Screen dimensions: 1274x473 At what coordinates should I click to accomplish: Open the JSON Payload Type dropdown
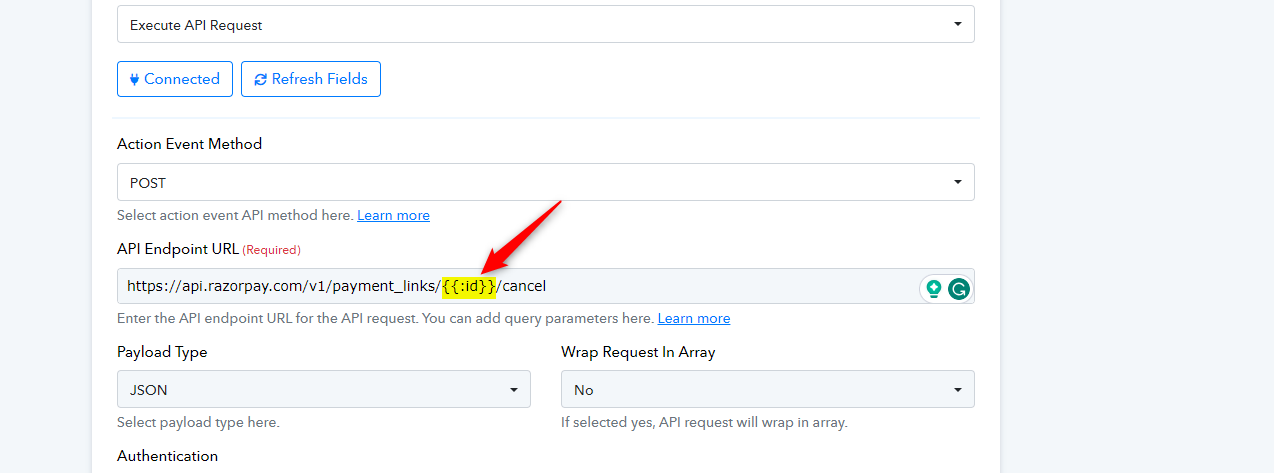click(324, 389)
